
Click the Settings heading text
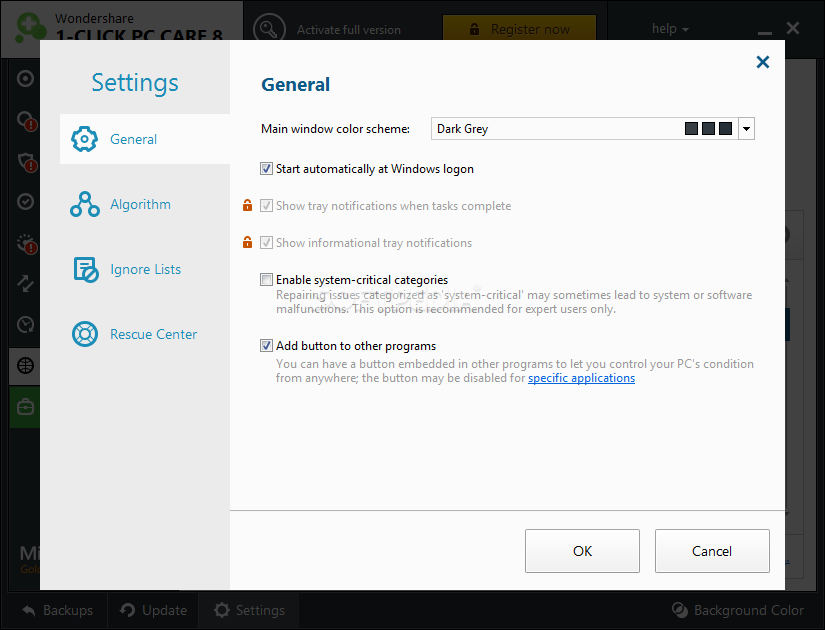[x=135, y=83]
